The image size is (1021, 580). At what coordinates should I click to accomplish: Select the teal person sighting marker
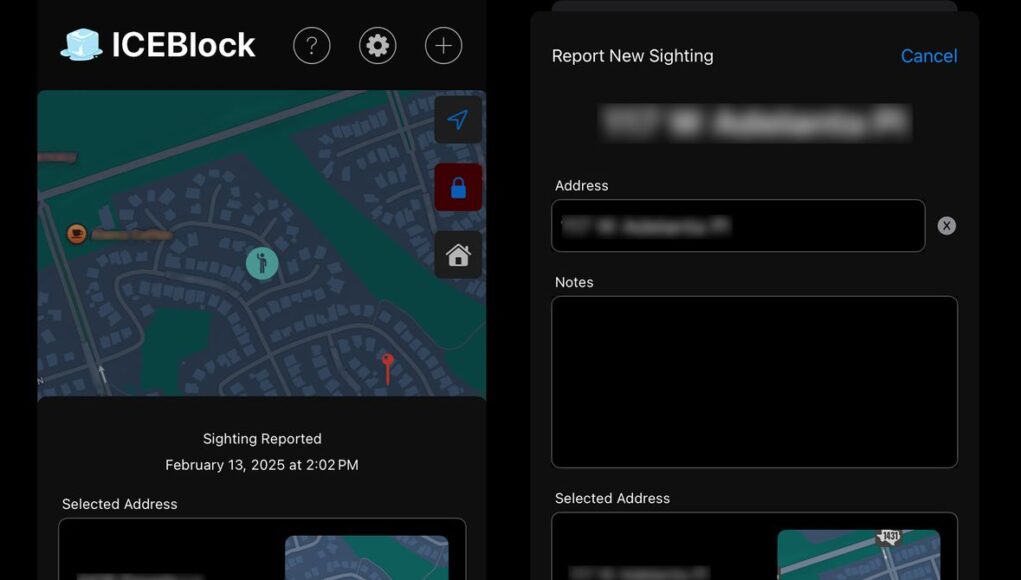pyautogui.click(x=262, y=263)
